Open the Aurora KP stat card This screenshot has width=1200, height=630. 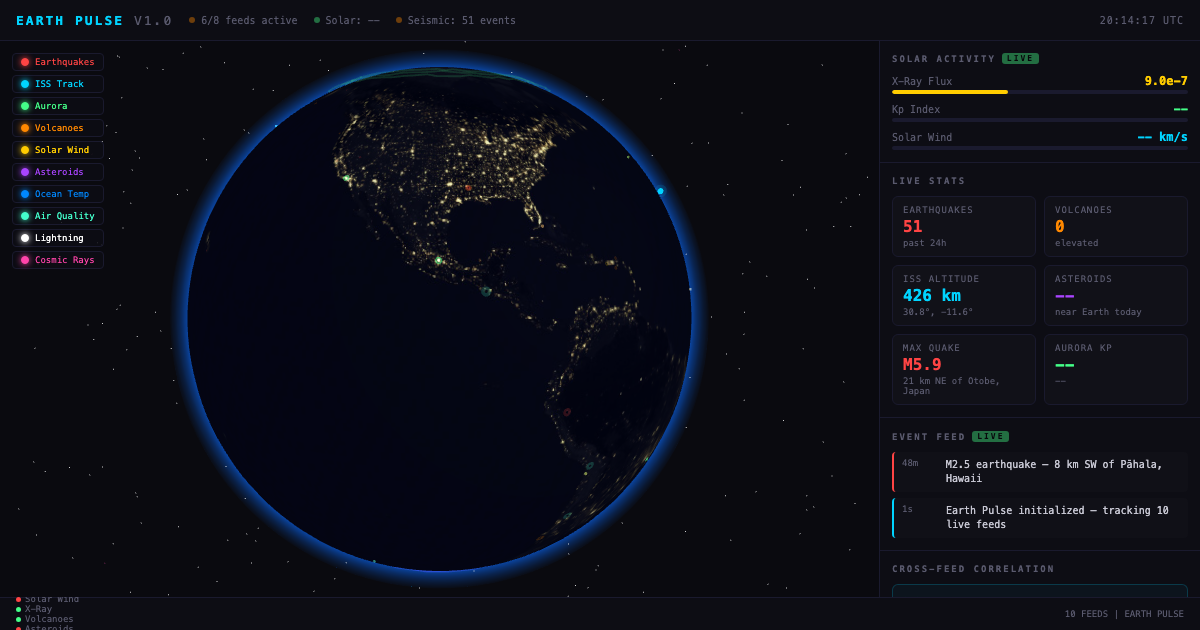1116,369
